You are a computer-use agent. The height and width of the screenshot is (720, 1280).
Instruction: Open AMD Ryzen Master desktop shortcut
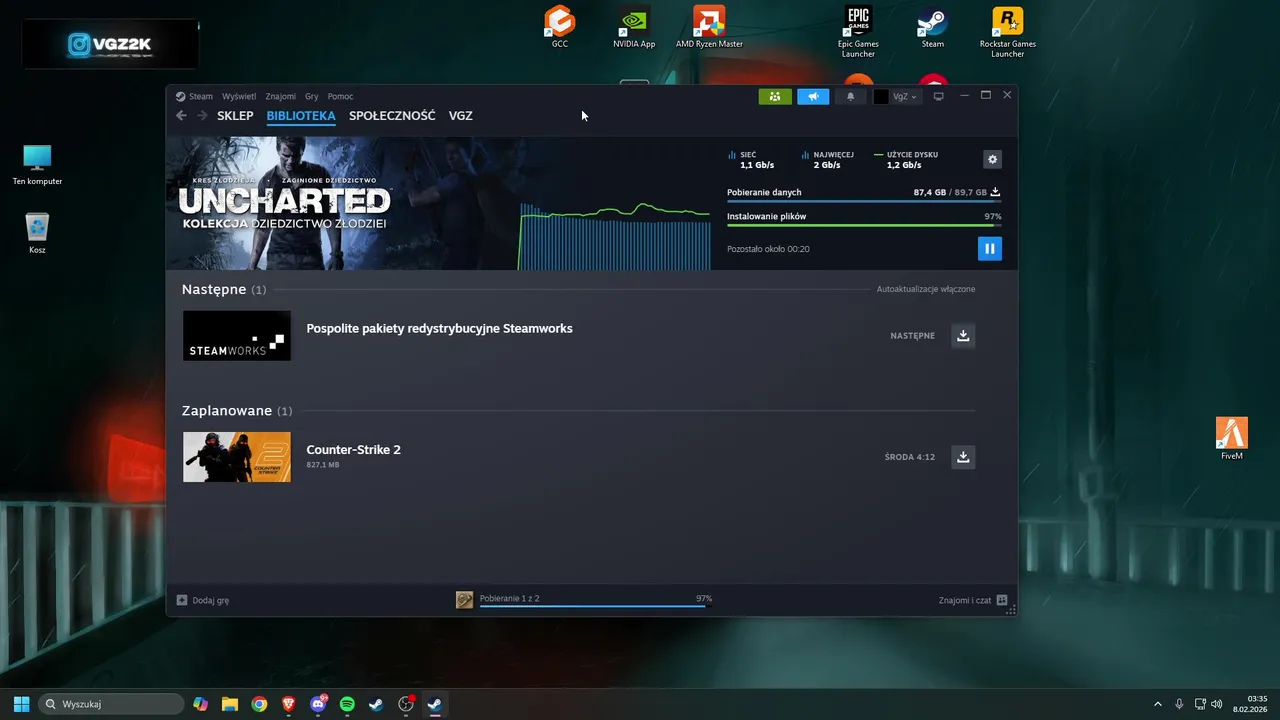point(709,27)
